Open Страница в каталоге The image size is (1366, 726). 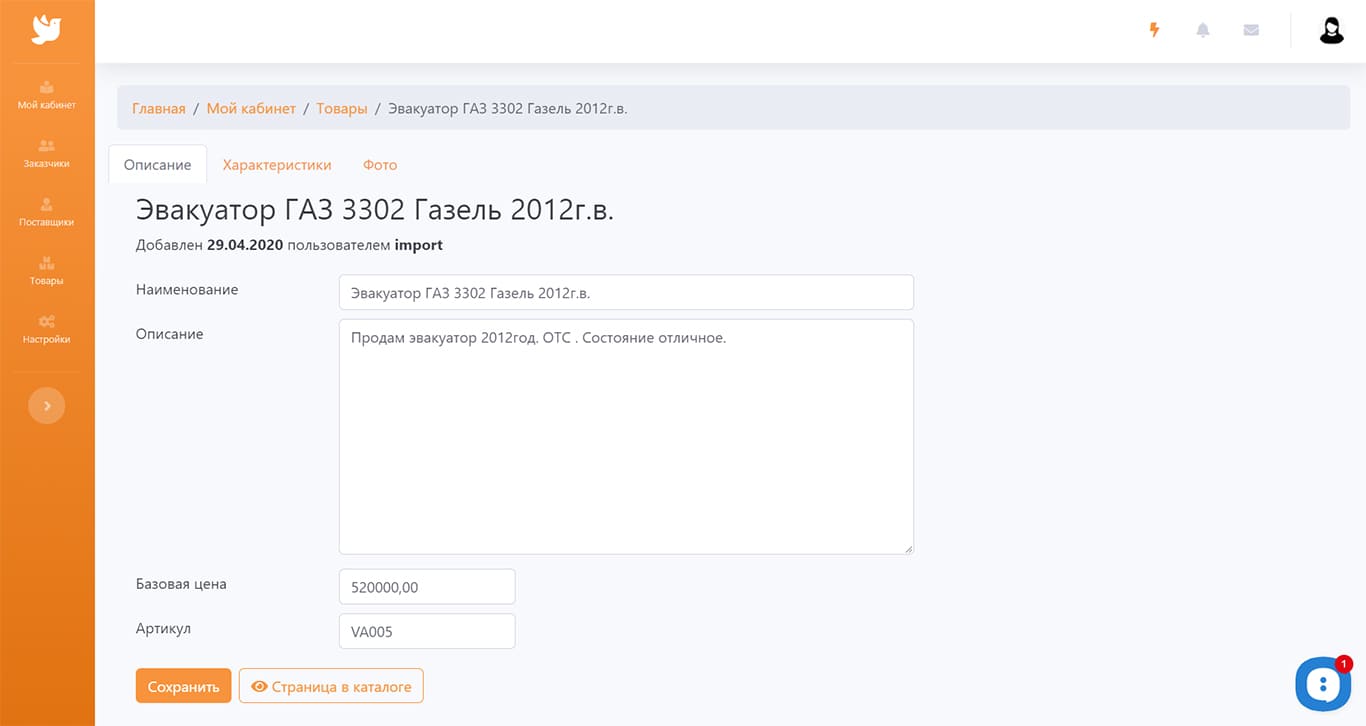point(331,687)
